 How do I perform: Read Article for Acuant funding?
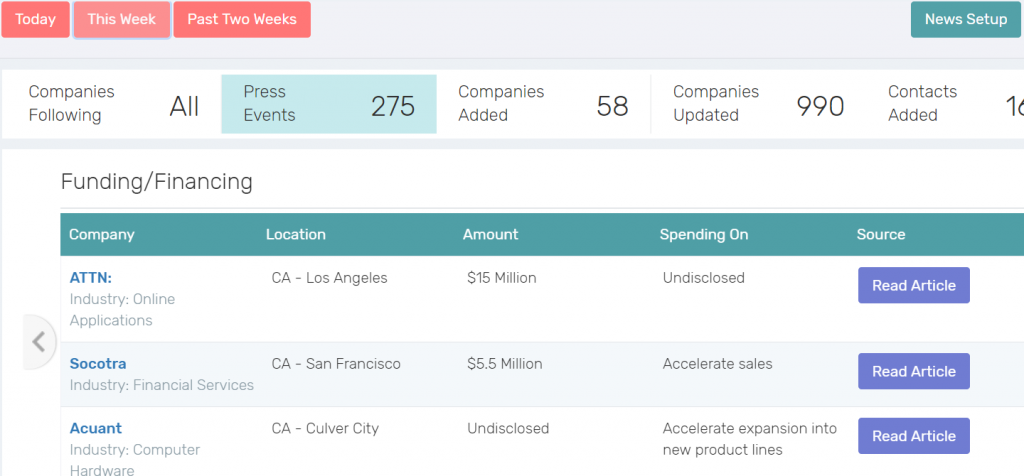tap(913, 437)
